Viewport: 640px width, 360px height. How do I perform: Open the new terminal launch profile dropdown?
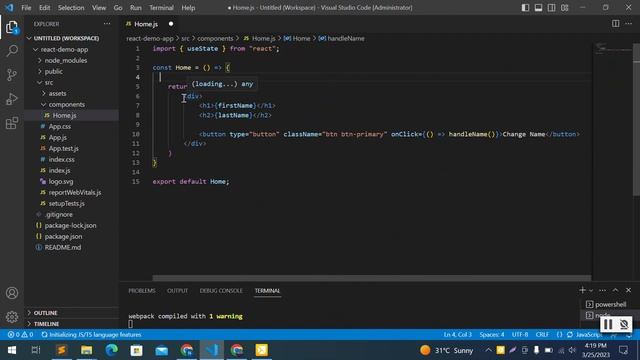coord(591,291)
